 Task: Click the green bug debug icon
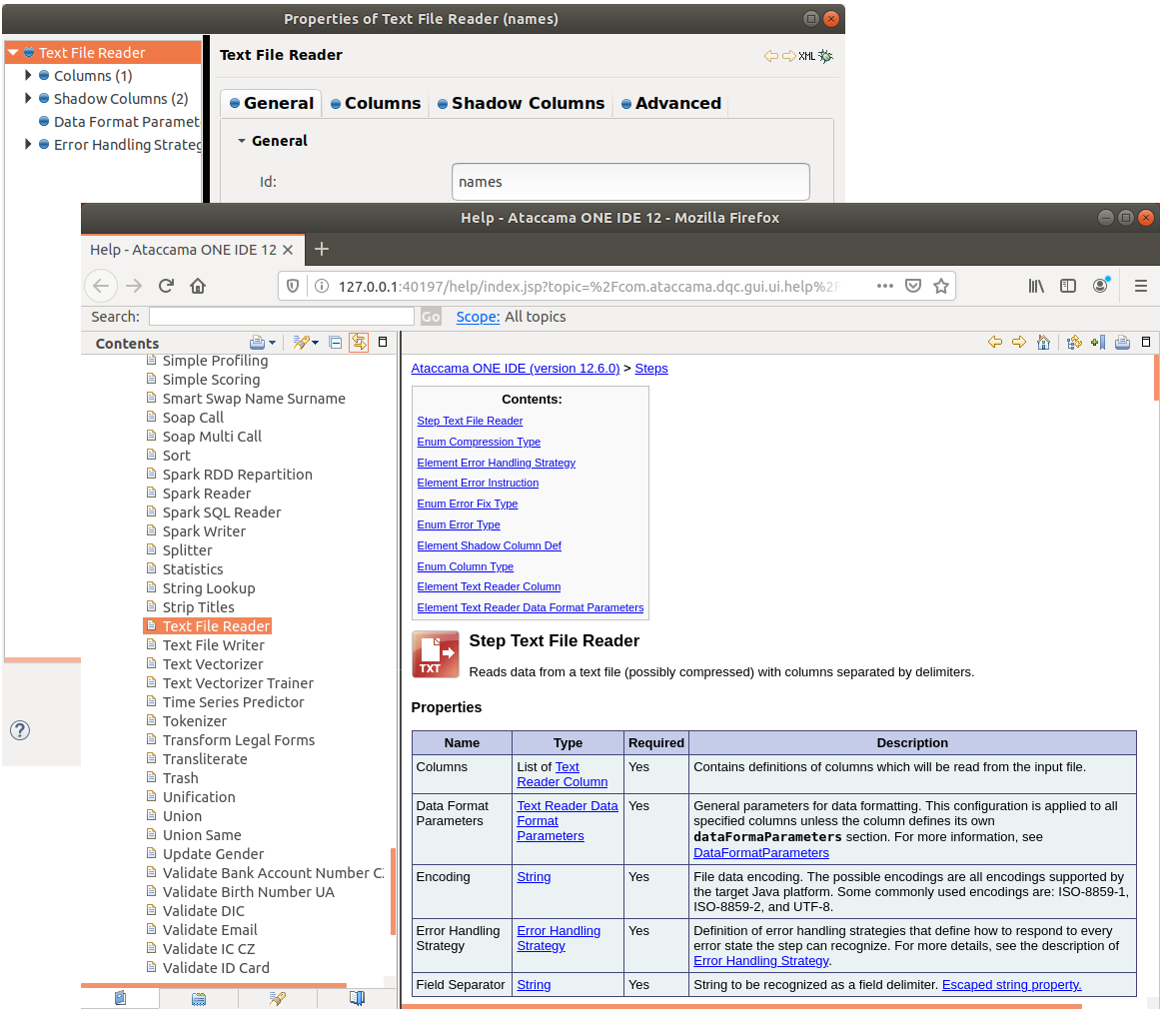click(x=825, y=56)
